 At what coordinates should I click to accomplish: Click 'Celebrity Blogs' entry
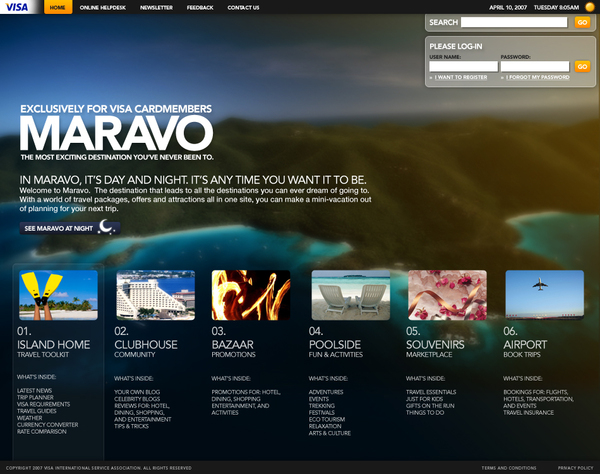coord(137,399)
